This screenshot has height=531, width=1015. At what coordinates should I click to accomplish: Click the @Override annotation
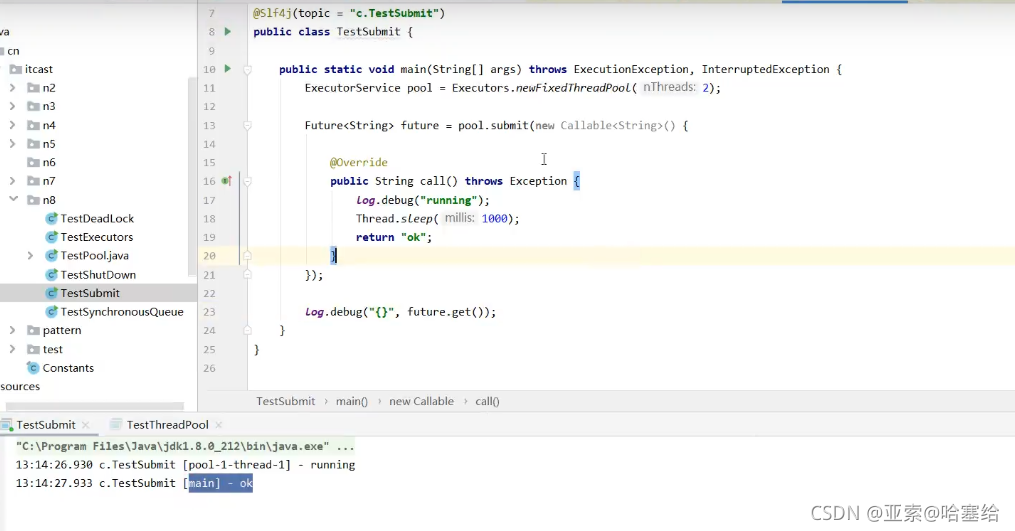pyautogui.click(x=359, y=163)
